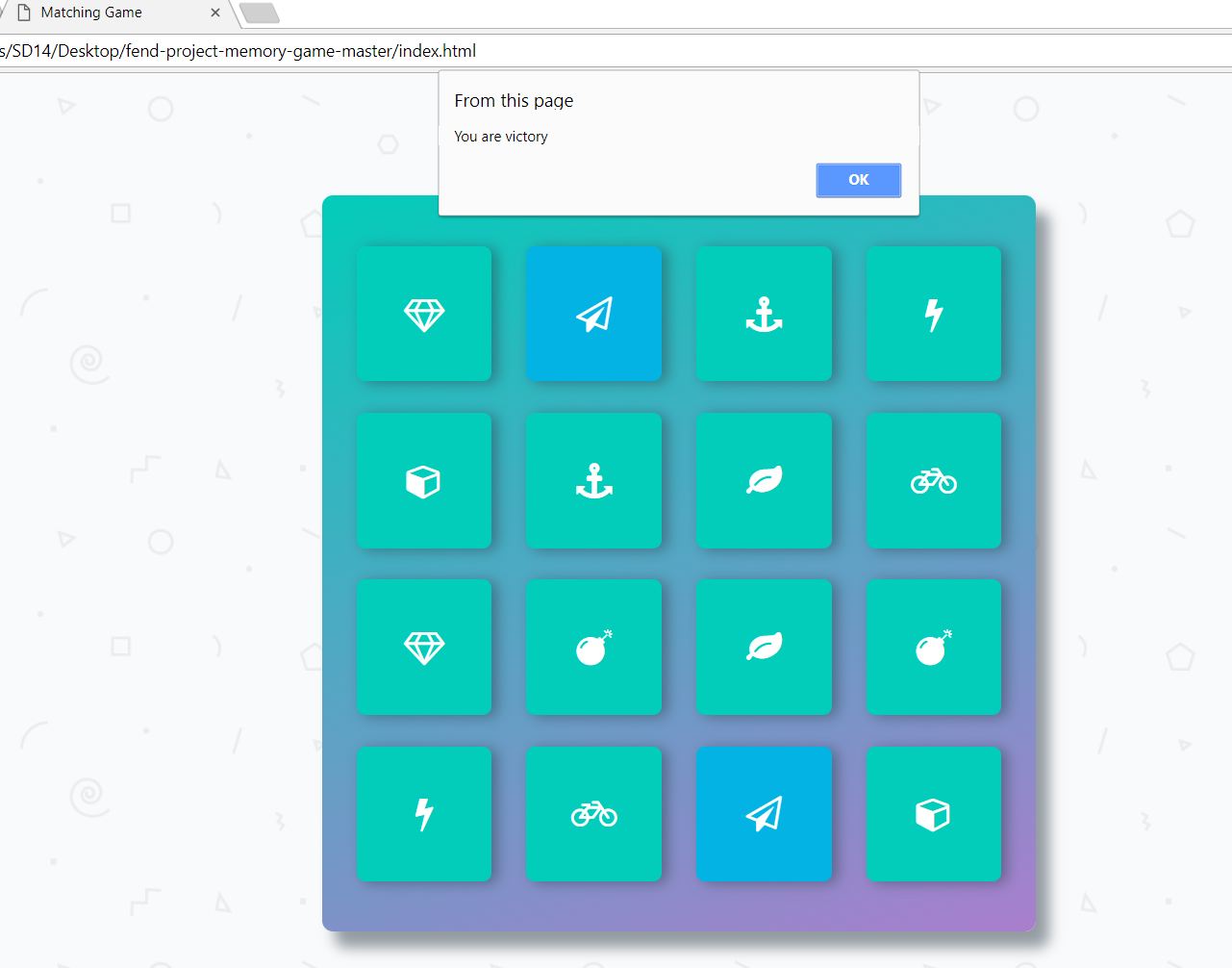Screen dimensions: 1232x968
Task: Click the bomb card at end of third row
Action: pos(934,647)
